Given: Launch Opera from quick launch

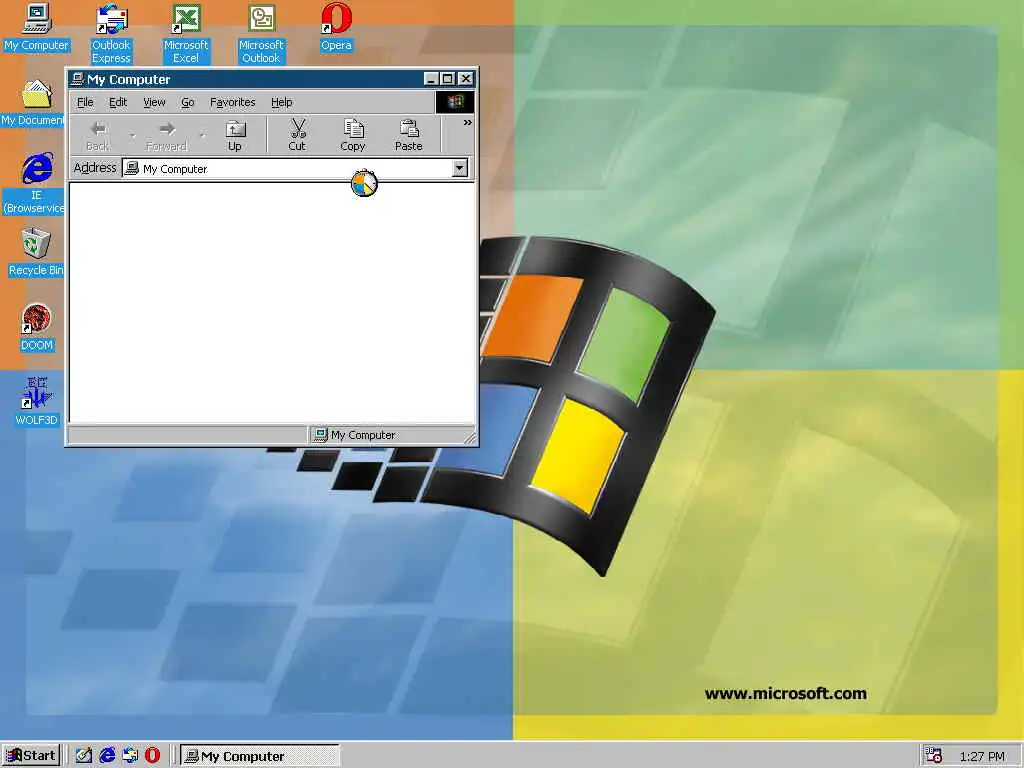Looking at the screenshot, I should pos(152,756).
